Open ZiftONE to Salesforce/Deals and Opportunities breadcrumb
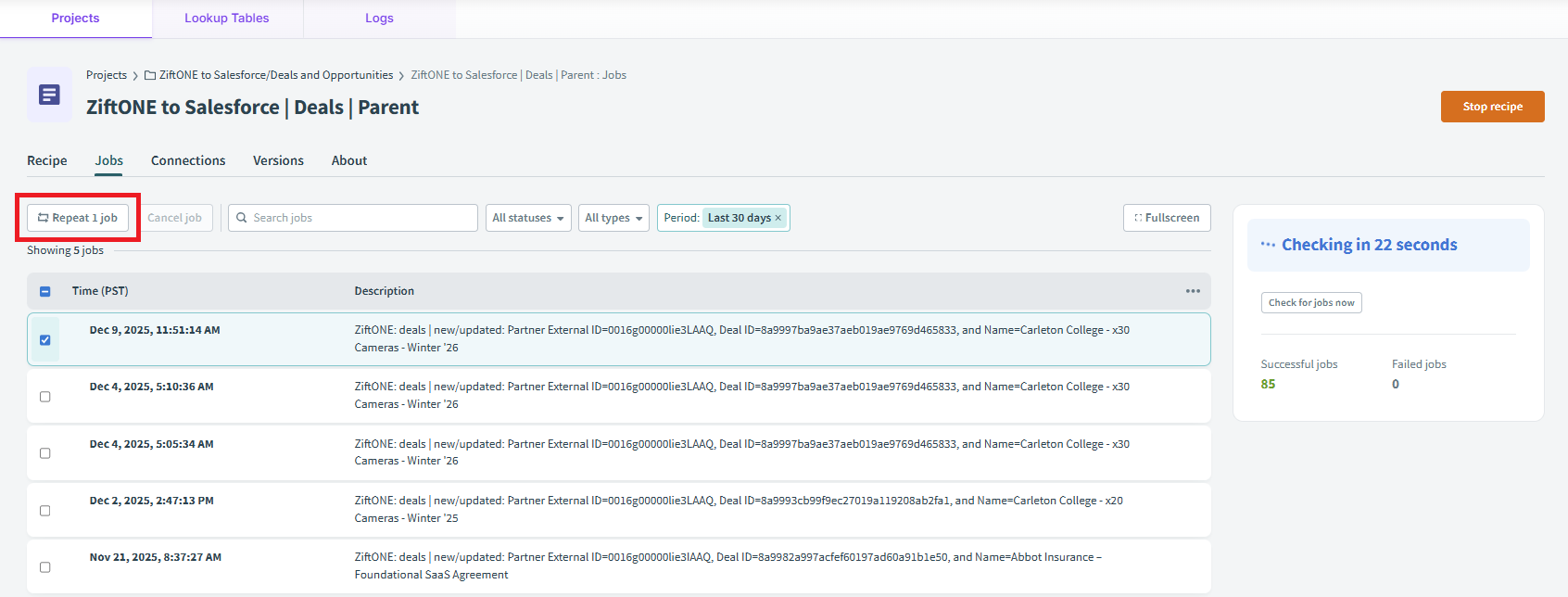The image size is (1568, 597). pos(276,75)
